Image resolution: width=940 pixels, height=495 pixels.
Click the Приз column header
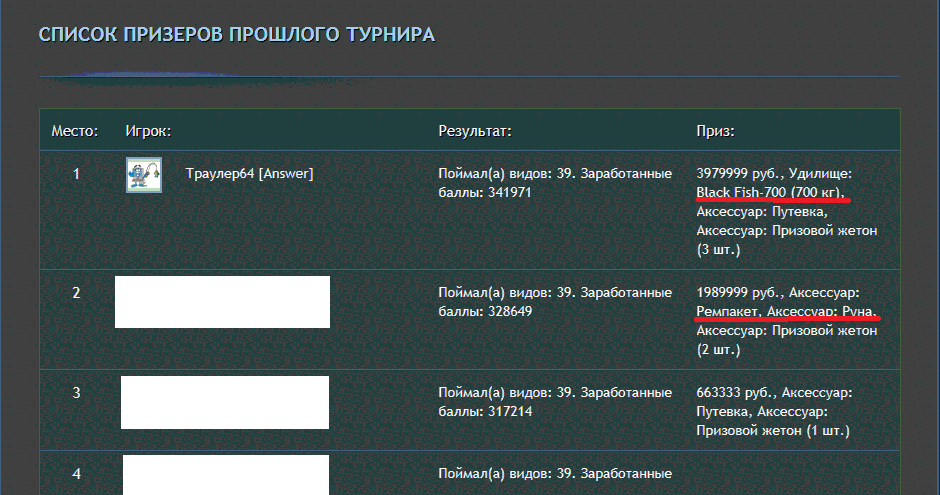(x=715, y=131)
